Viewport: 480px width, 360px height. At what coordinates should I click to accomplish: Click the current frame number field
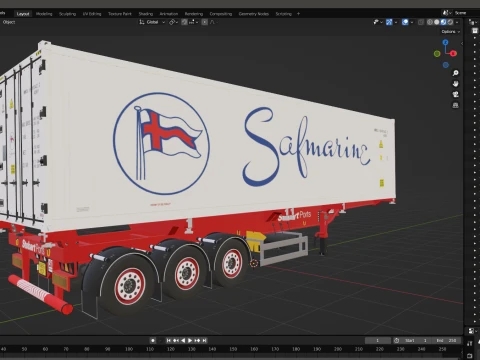click(378, 340)
